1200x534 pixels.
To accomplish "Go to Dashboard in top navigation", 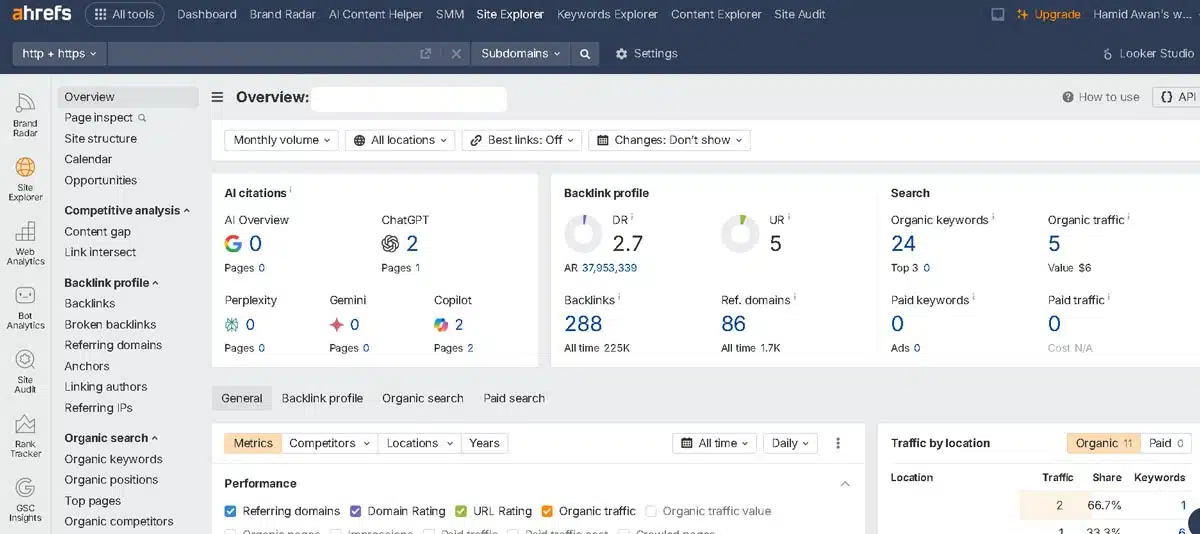I will [207, 14].
